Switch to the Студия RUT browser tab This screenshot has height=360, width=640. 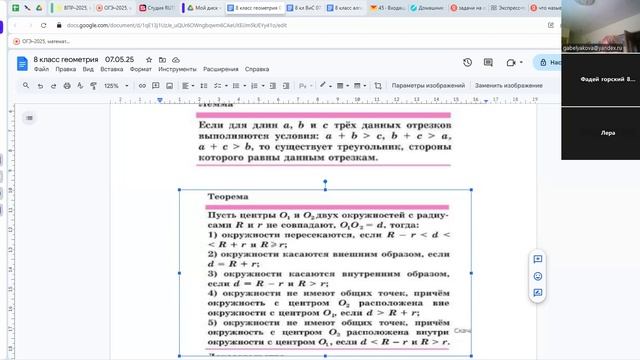pos(156,8)
